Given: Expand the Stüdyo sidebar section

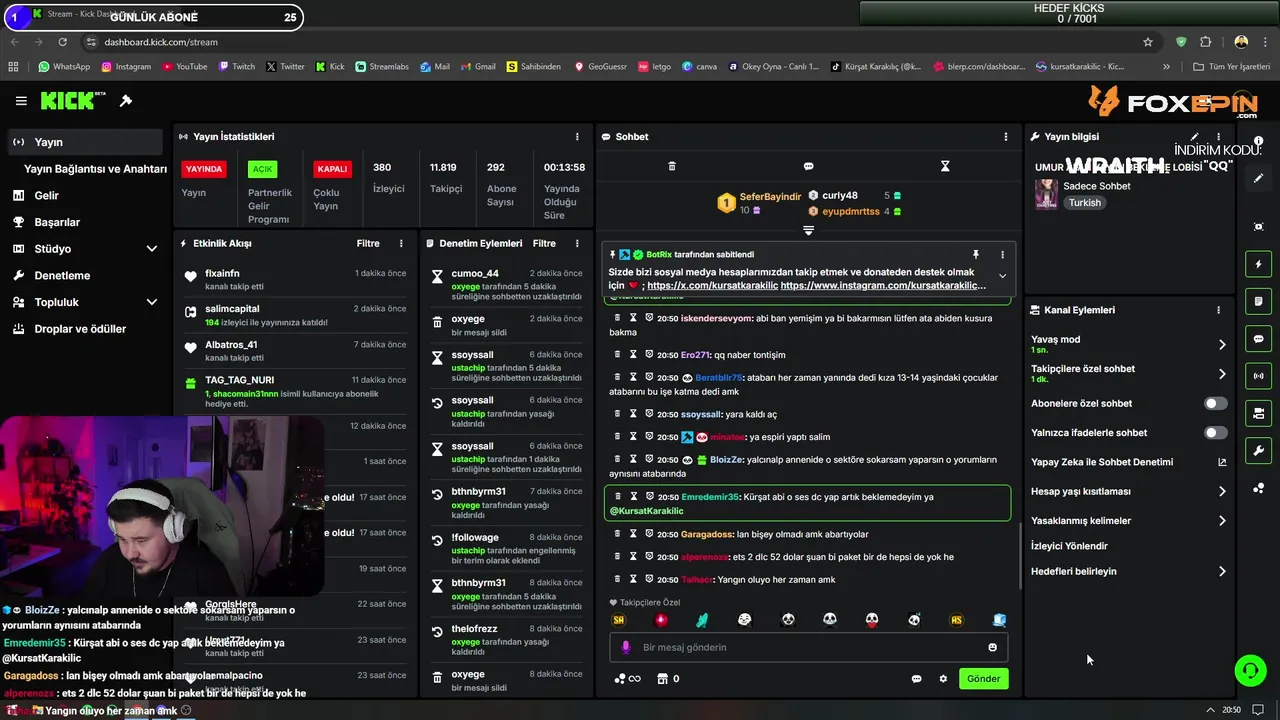Looking at the screenshot, I should [152, 249].
